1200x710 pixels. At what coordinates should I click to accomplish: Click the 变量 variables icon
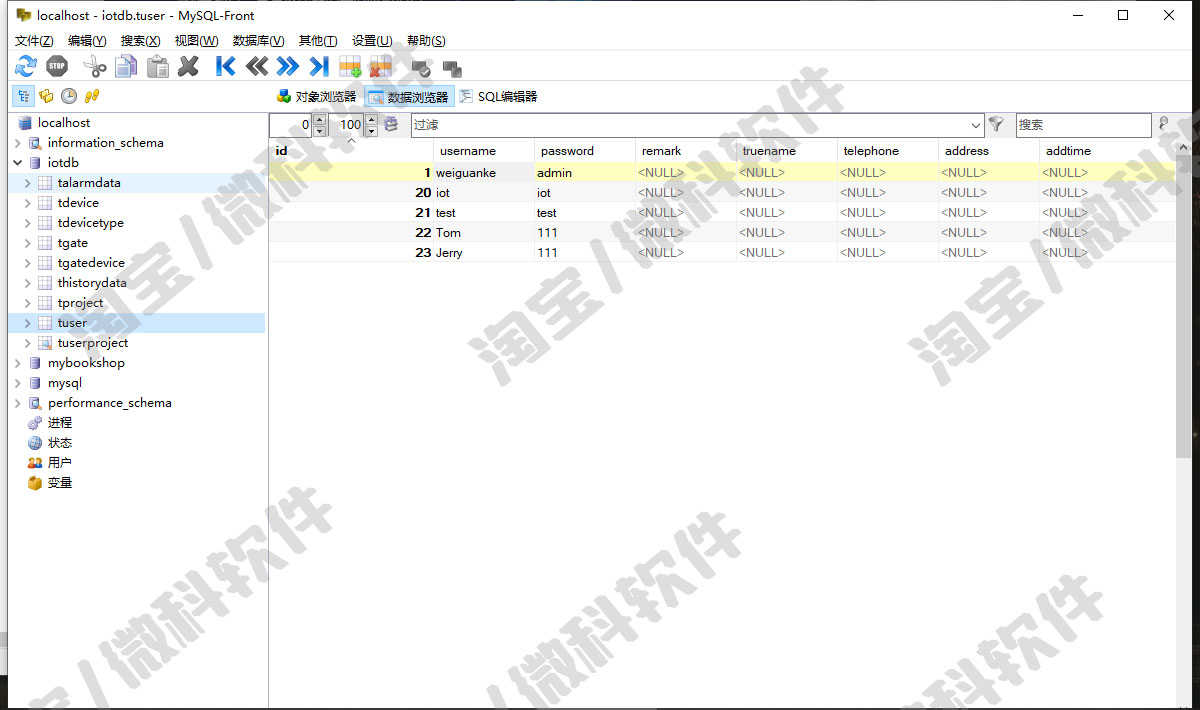[35, 483]
